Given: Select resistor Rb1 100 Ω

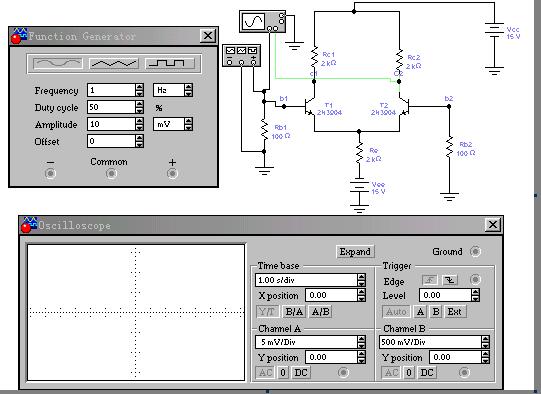Looking at the screenshot, I should pyautogui.click(x=264, y=129).
